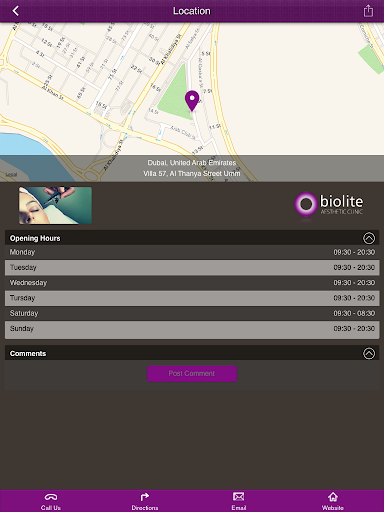Go back using the top-left arrow
The height and width of the screenshot is (512, 384).
click(15, 11)
